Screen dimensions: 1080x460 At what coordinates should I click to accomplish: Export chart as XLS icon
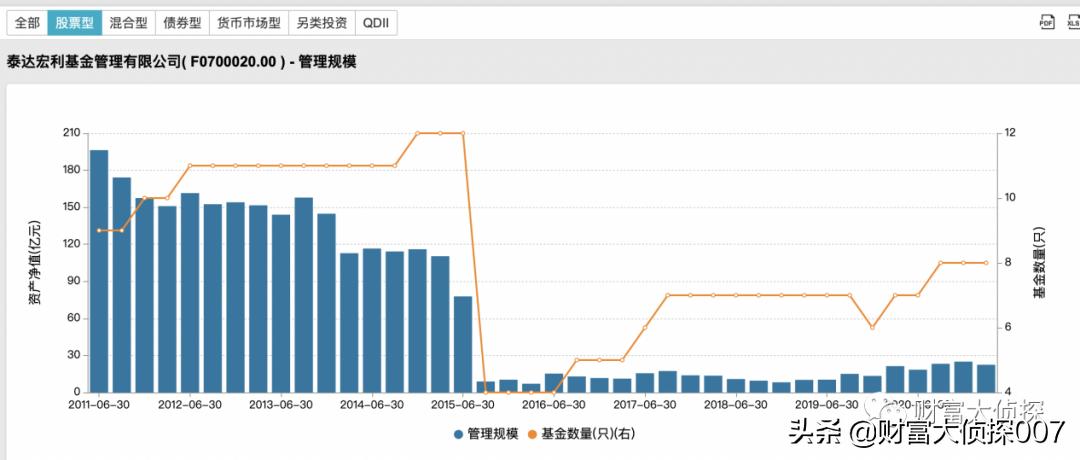pyautogui.click(x=1073, y=22)
